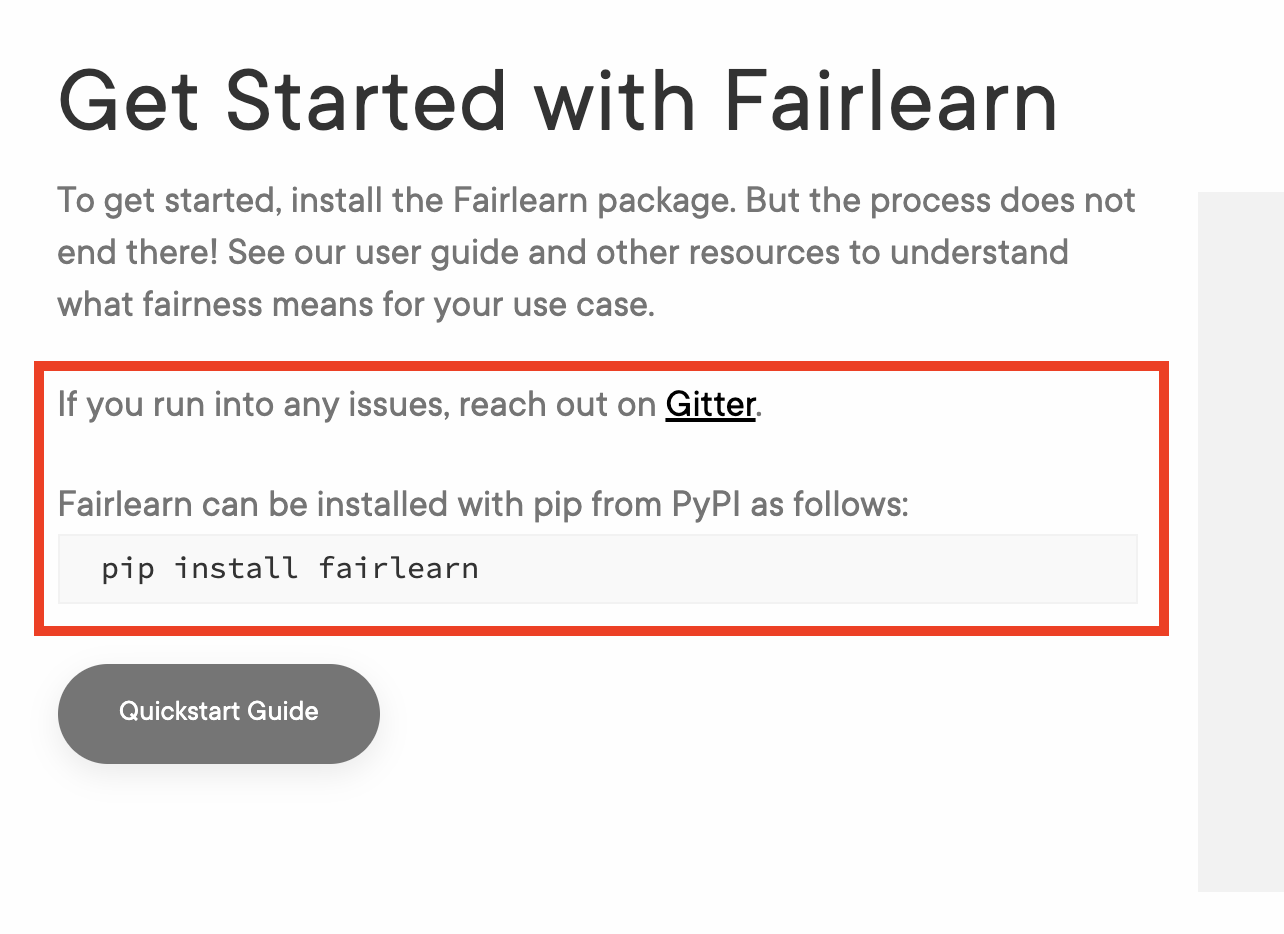1284x934 pixels.
Task: Click the gray sidebar panel on the right
Action: (1240, 540)
